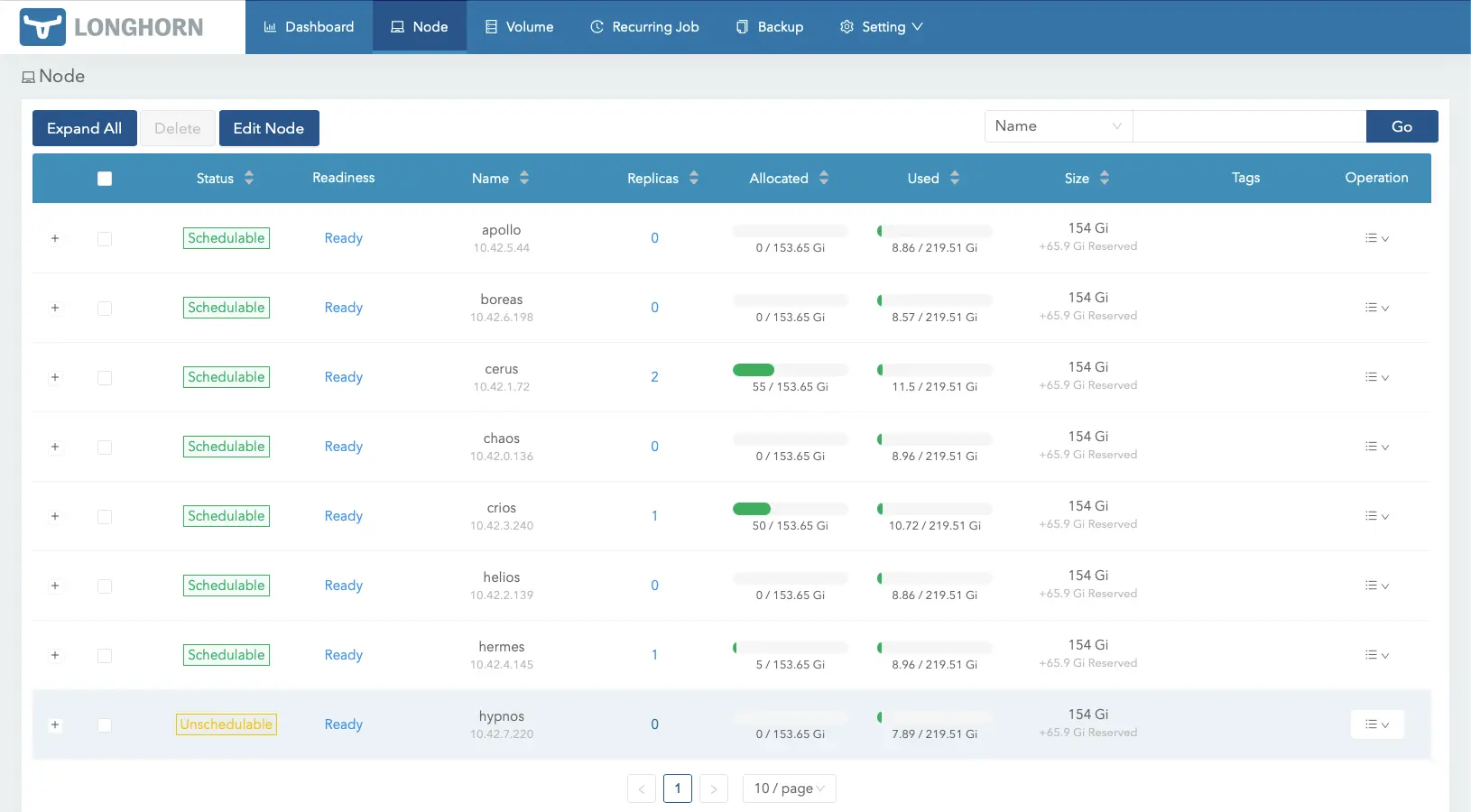Sort nodes by Status column arrows
Image resolution: width=1471 pixels, height=812 pixels.
pos(249,179)
